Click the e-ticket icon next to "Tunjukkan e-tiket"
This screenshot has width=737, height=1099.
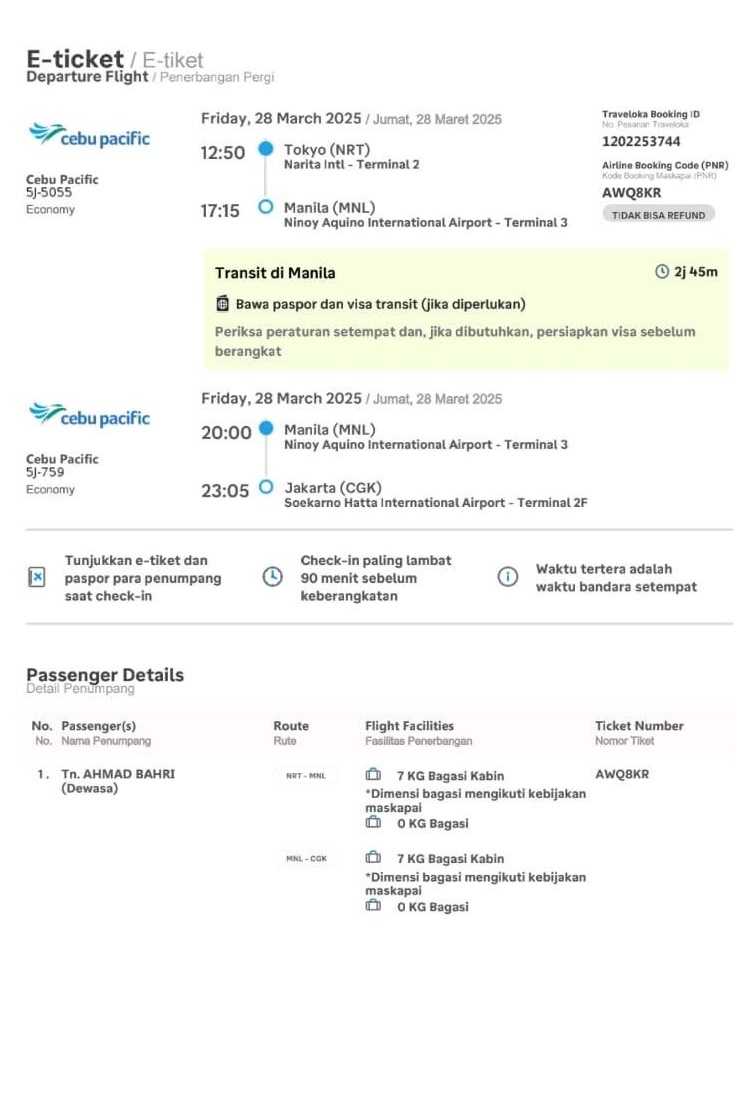pyautogui.click(x=37, y=577)
